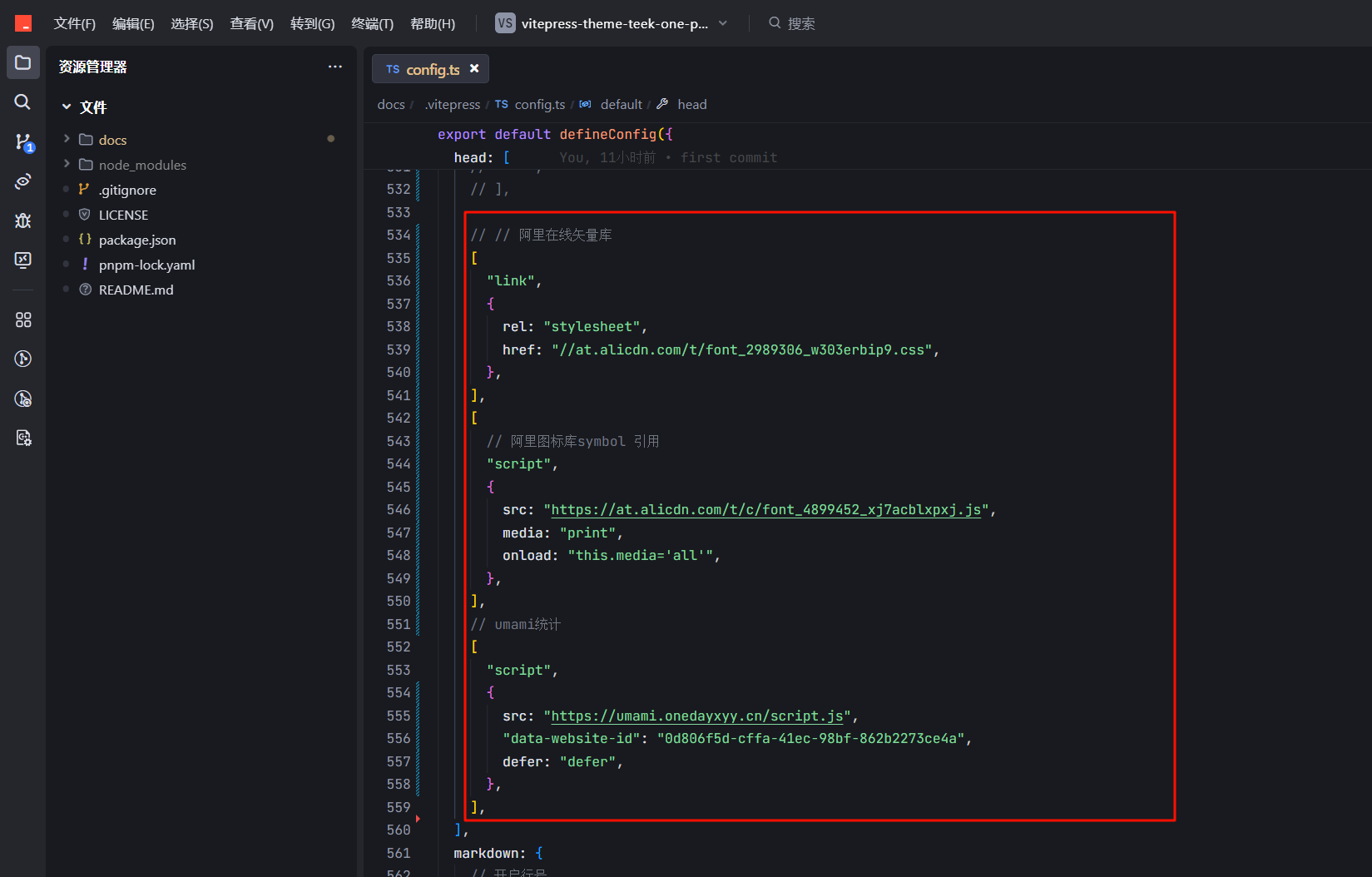Viewport: 1372px width, 877px height.
Task: Open the 查看(V) menu
Action: (x=252, y=23)
